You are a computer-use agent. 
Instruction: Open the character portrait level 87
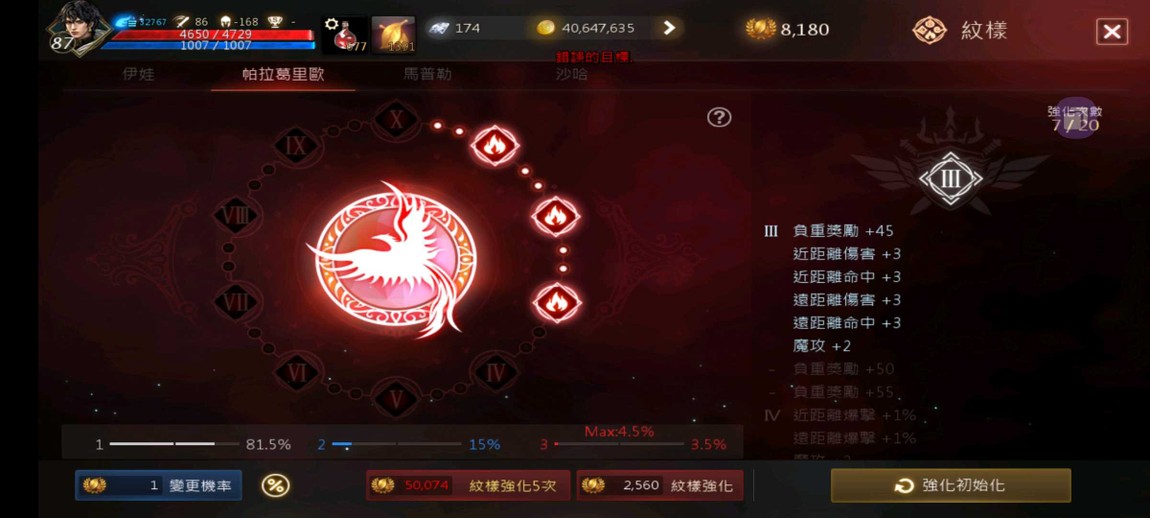(78, 28)
